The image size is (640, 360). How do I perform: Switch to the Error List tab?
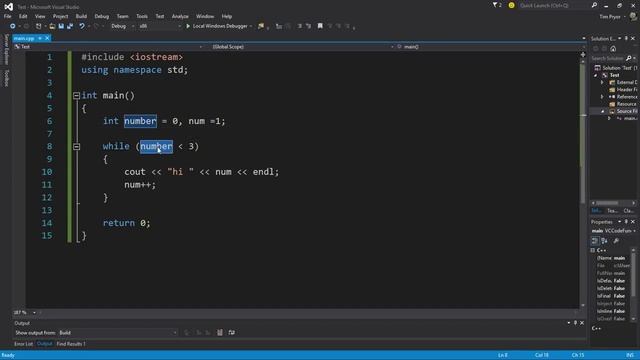pyautogui.click(x=23, y=344)
